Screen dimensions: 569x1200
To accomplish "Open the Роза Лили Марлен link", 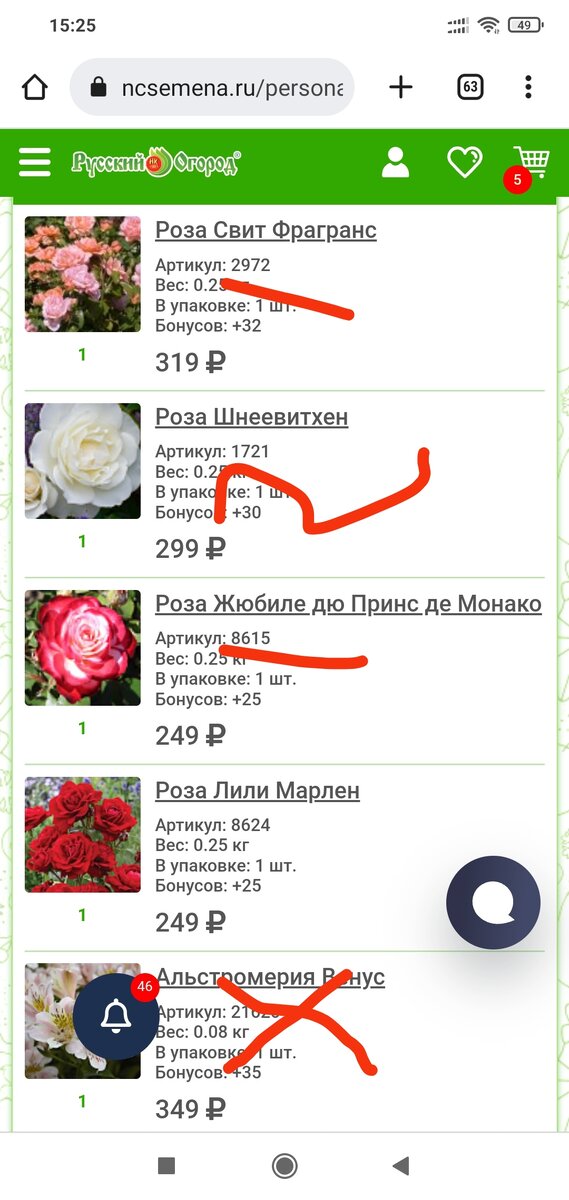I will coord(258,791).
